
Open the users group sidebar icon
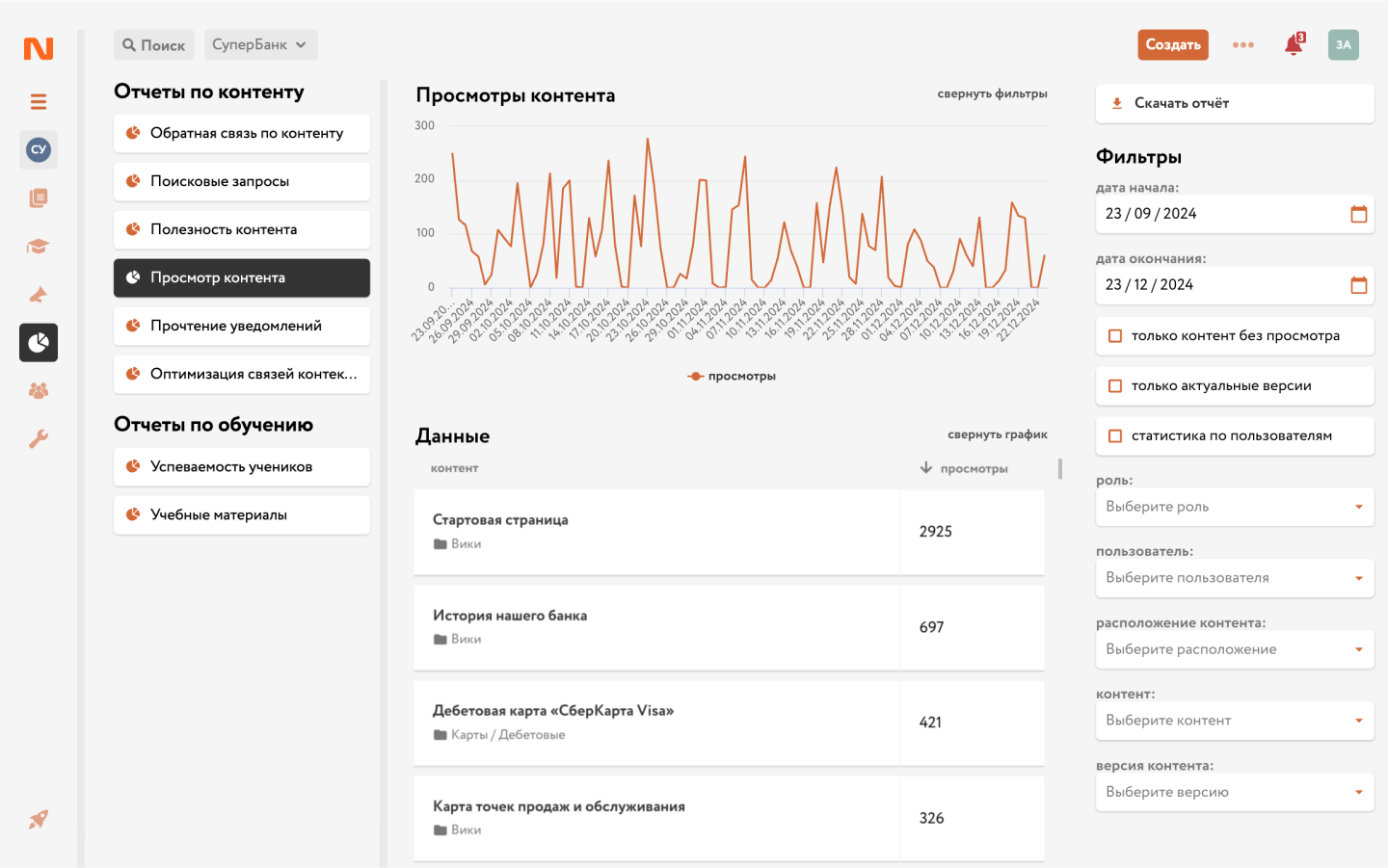click(39, 391)
